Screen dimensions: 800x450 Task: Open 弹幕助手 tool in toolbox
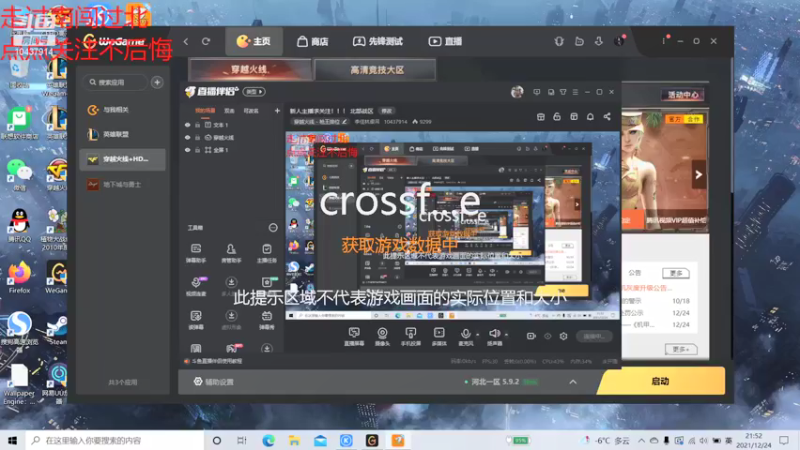[196, 253]
